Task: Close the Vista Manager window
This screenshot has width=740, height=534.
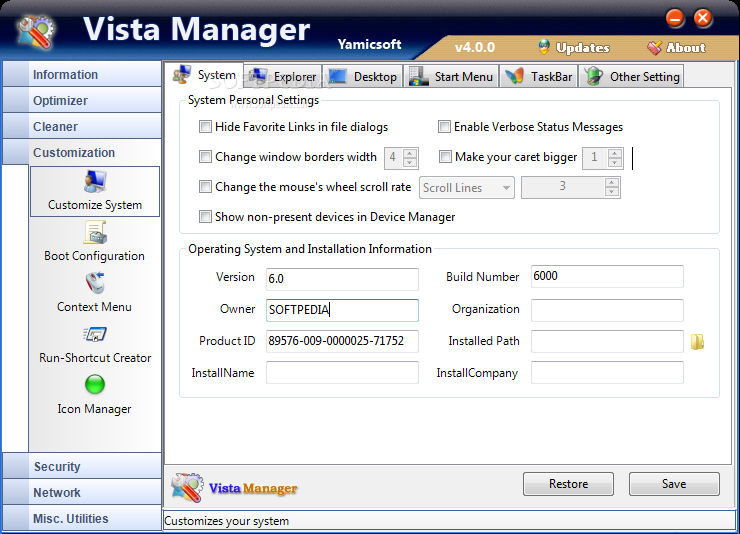Action: (x=703, y=18)
